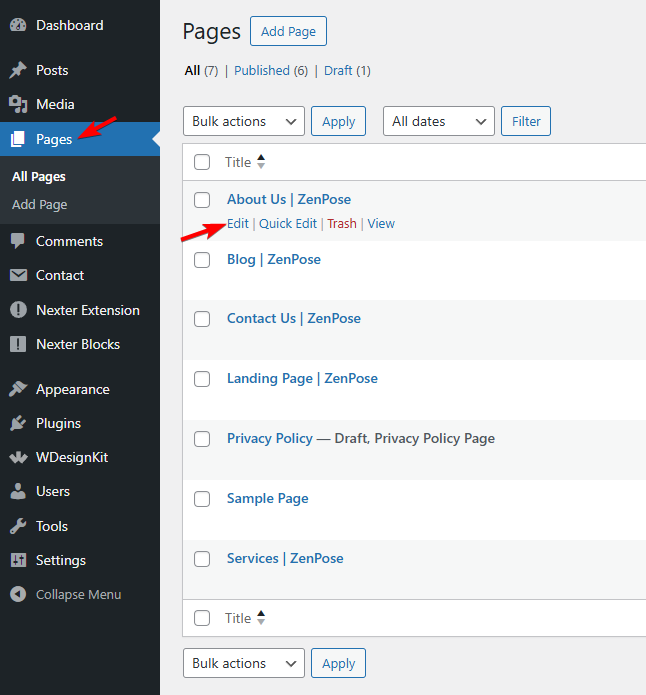Check the About Us | ZenPose checkbox
Image resolution: width=646 pixels, height=695 pixels.
[202, 200]
